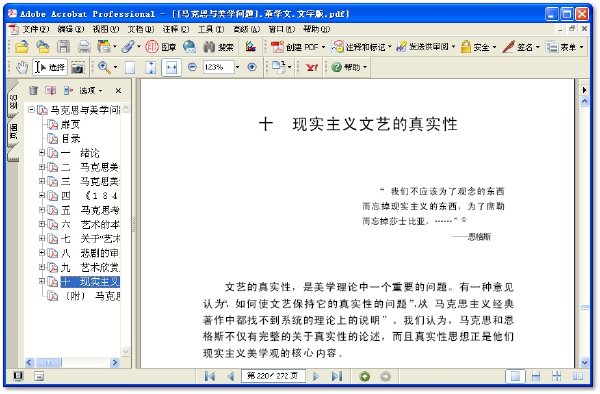Delete bookmark with trash can icon

34,90
